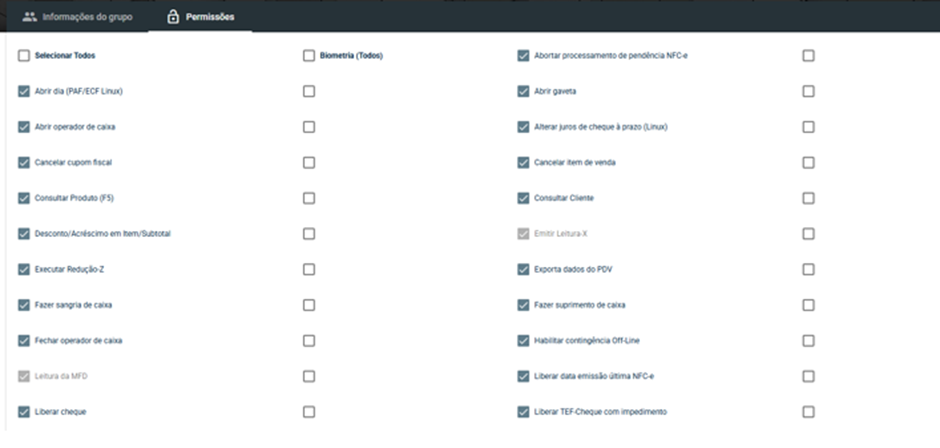The image size is (940, 448).
Task: Uncheck Abrir operador de caixa permission
Action: tap(23, 127)
